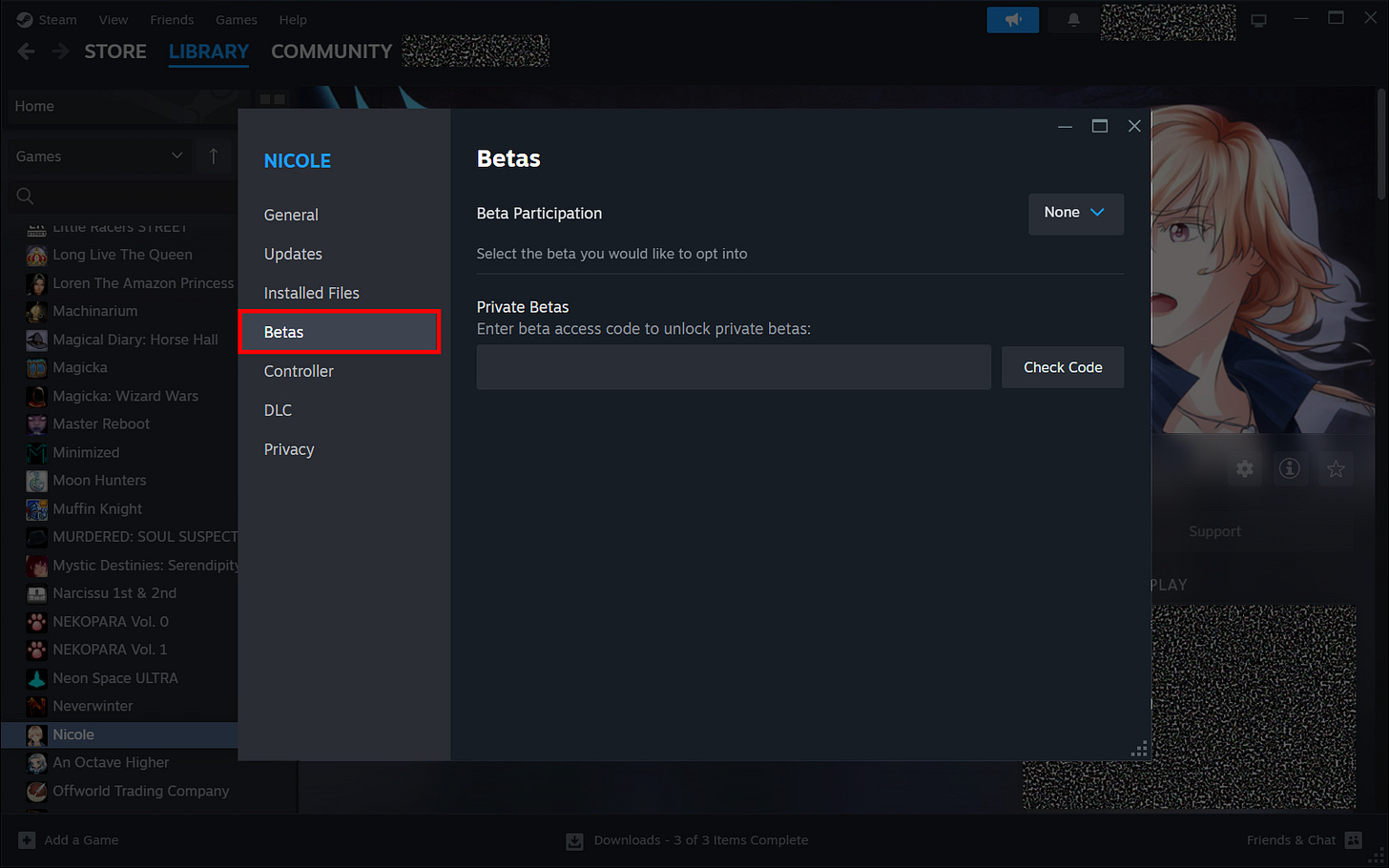This screenshot has height=868, width=1389.
Task: Click the beta access code input field
Action: point(734,367)
